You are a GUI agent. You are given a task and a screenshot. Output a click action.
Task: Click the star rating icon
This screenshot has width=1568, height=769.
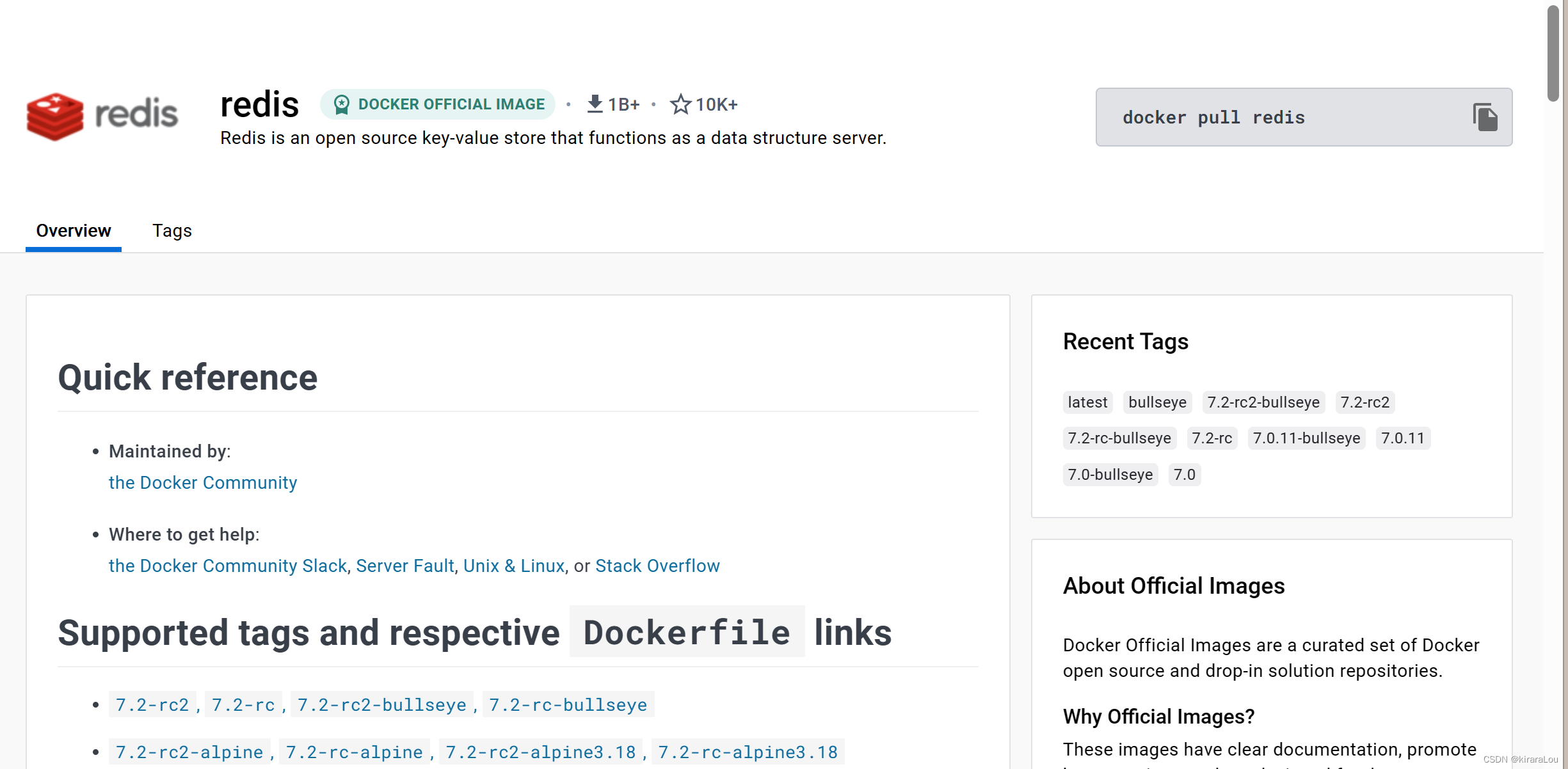(x=680, y=104)
